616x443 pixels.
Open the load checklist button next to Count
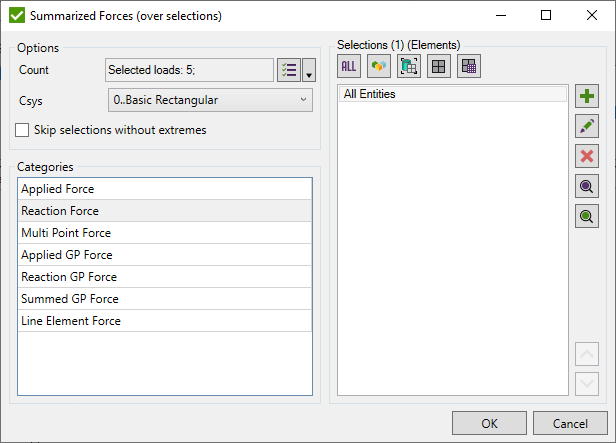click(288, 70)
